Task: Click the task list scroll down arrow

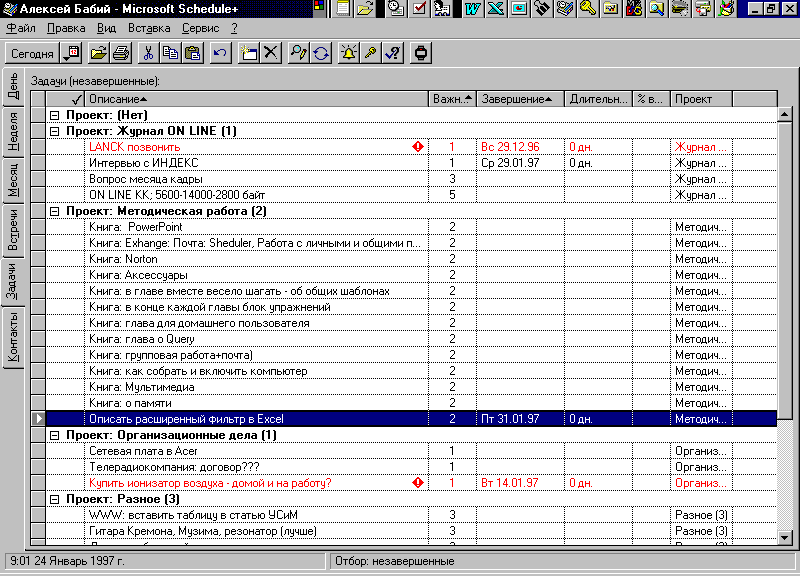Action: [x=785, y=537]
